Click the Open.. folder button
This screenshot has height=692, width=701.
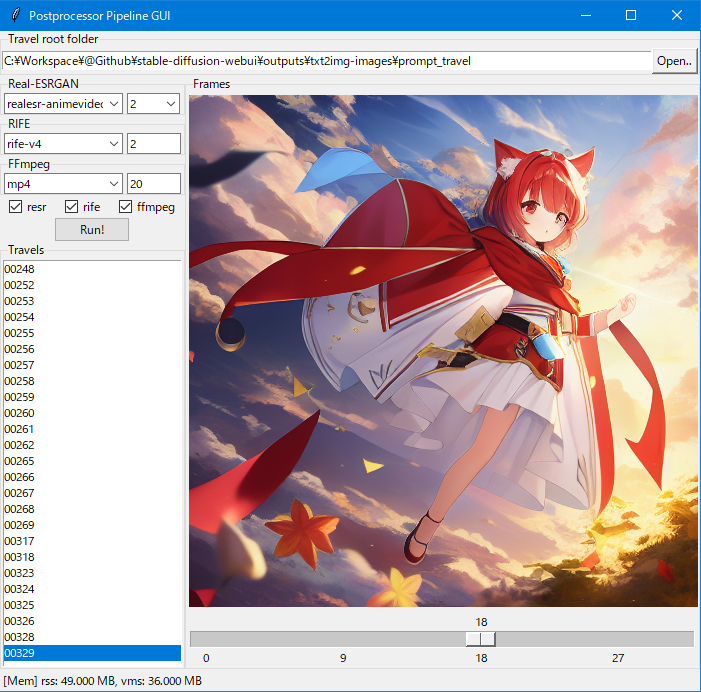click(x=674, y=61)
